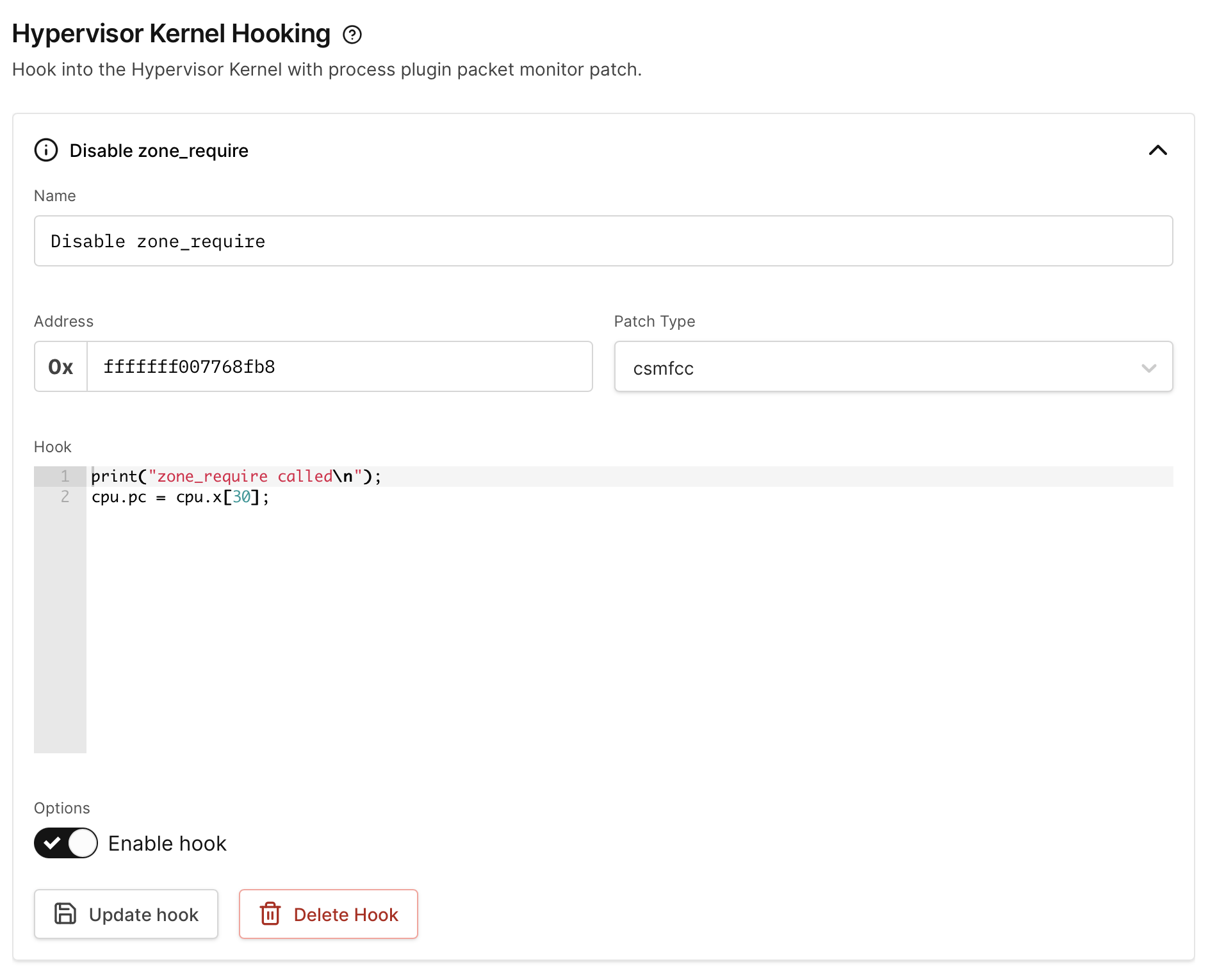Click the print statement keyword in the editor

point(112,476)
